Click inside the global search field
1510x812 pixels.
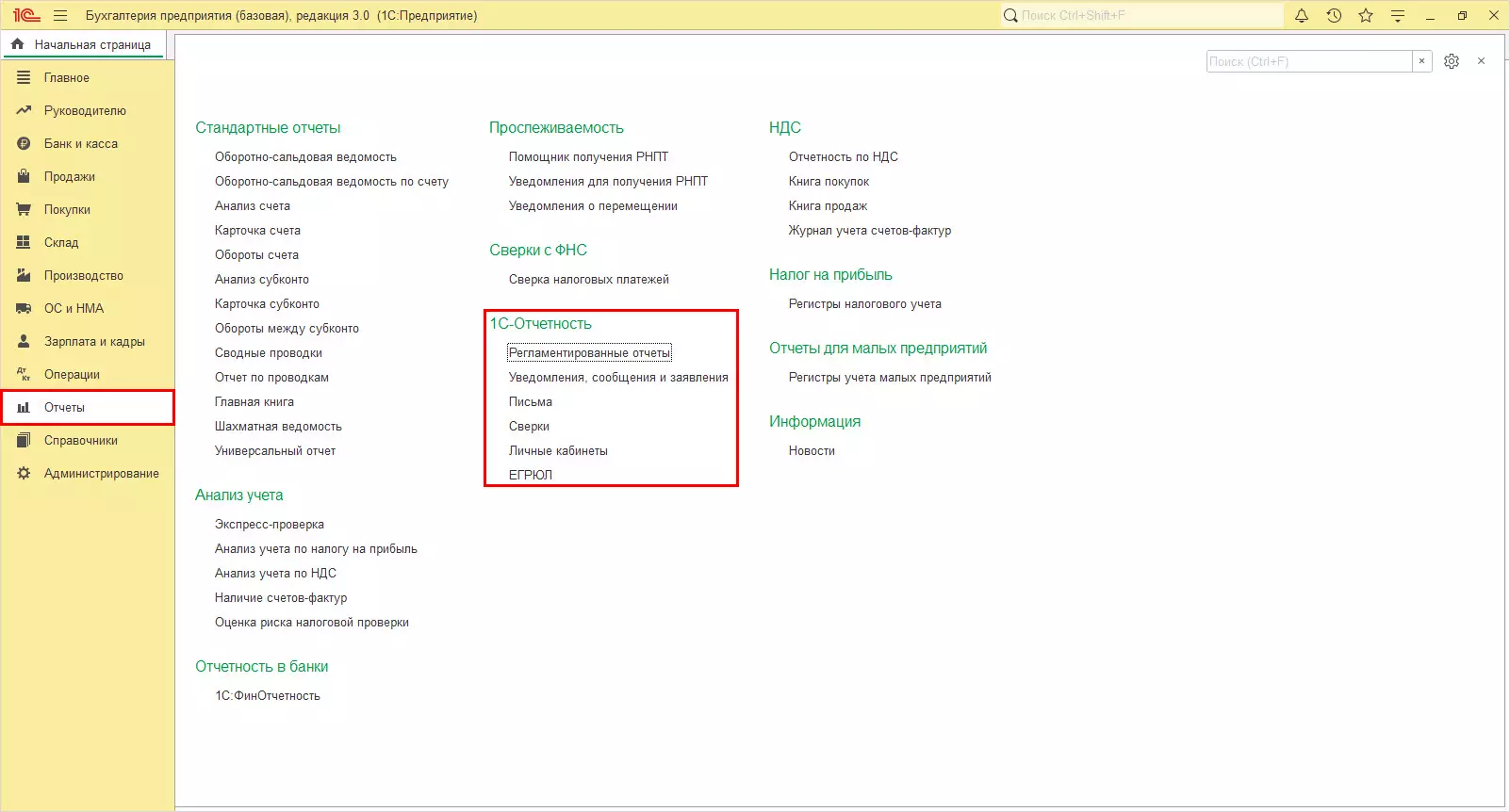coord(1142,15)
